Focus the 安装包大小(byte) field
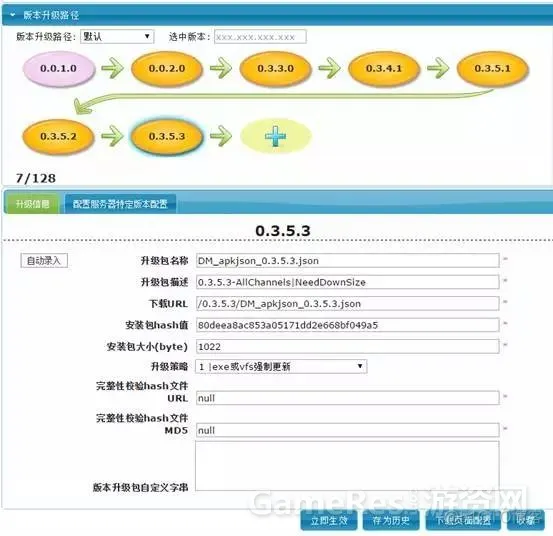553x536 pixels. pos(347,346)
